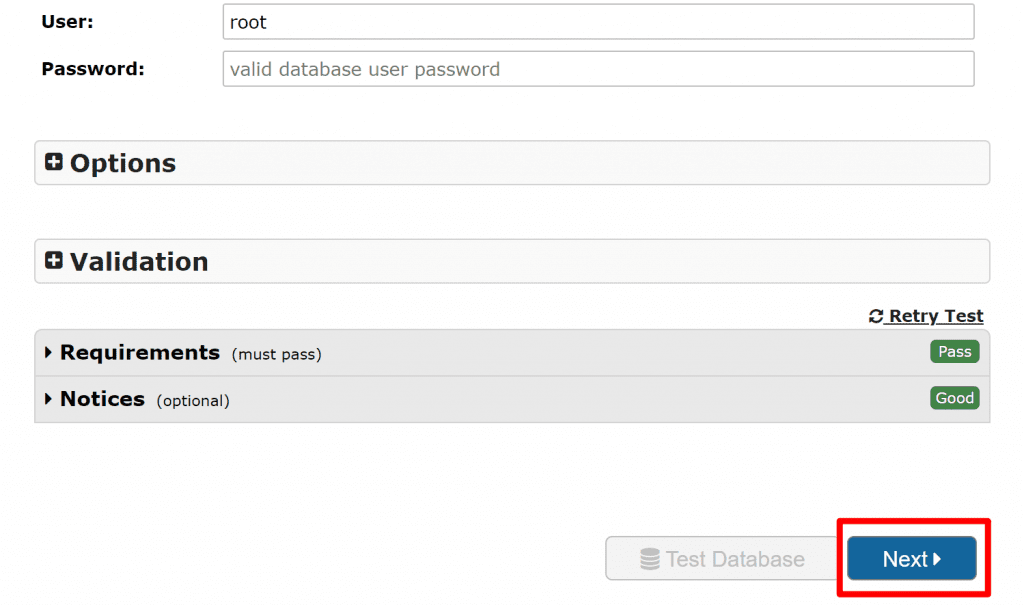The image size is (1024, 605).
Task: Click the User: field label
Action: pyautogui.click(x=67, y=21)
